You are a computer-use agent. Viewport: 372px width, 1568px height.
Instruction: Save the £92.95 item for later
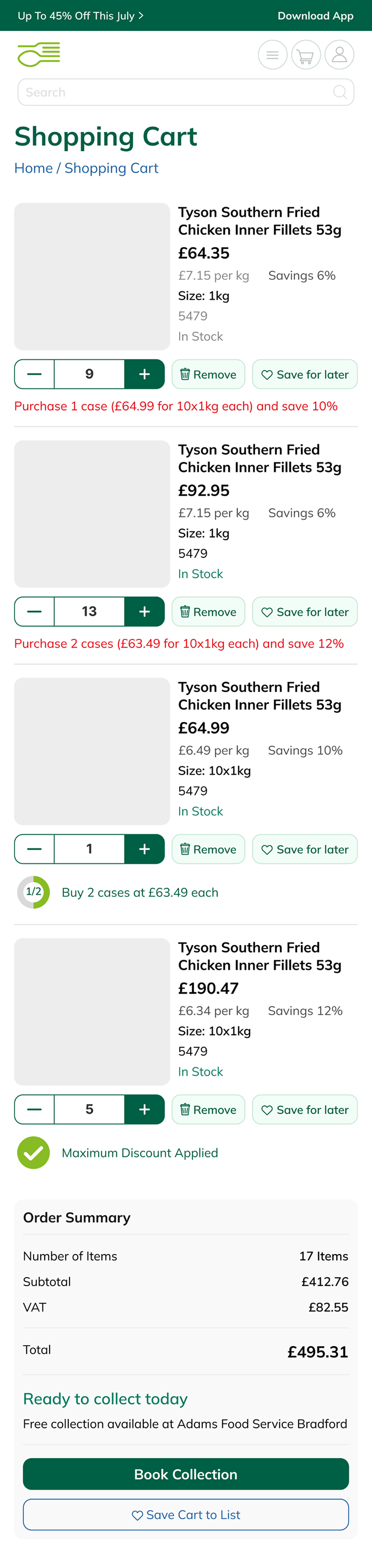(305, 612)
